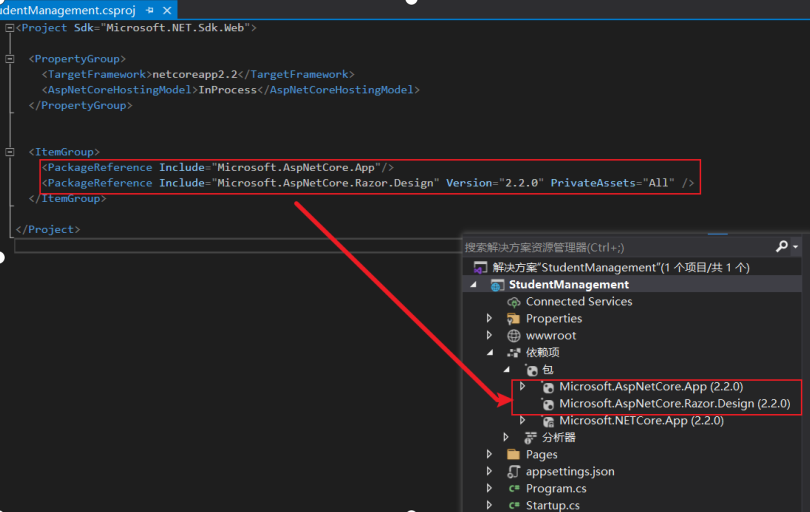Click the Version="2.2.0" attribute
Image resolution: width=810 pixels, height=512 pixels.
pos(495,183)
